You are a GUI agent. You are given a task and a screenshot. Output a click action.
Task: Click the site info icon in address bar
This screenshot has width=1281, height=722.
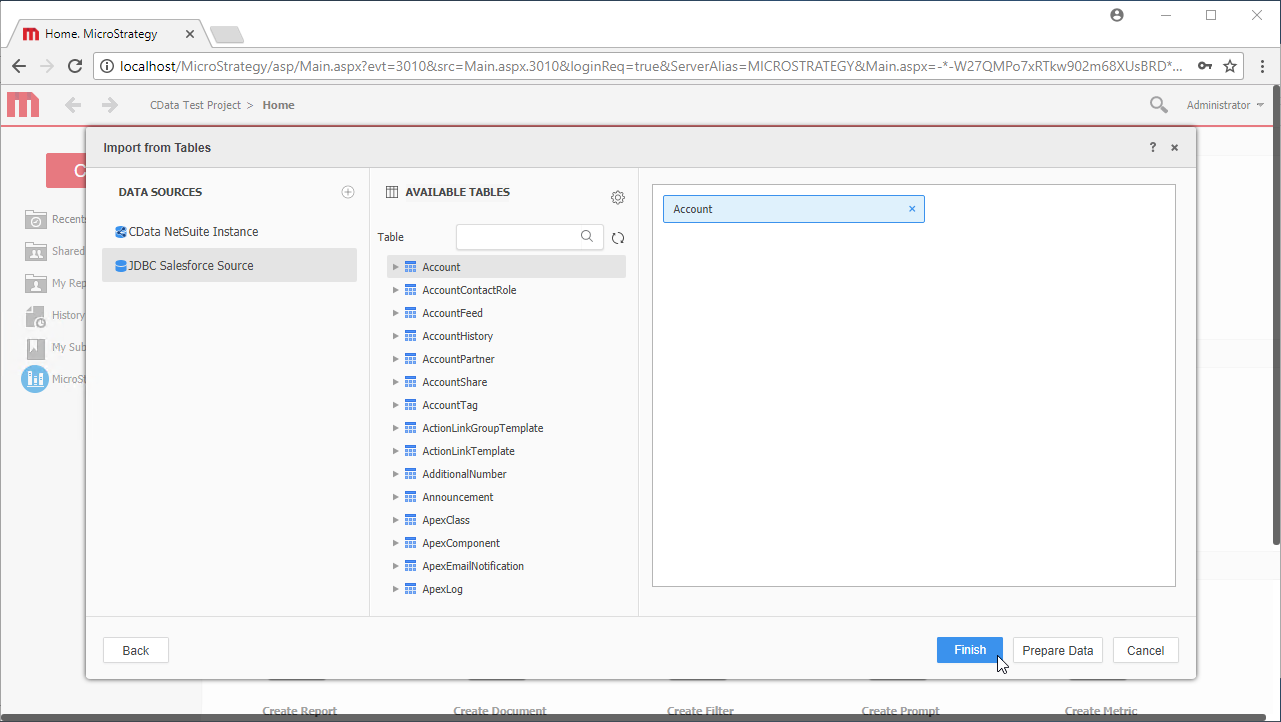coord(108,66)
